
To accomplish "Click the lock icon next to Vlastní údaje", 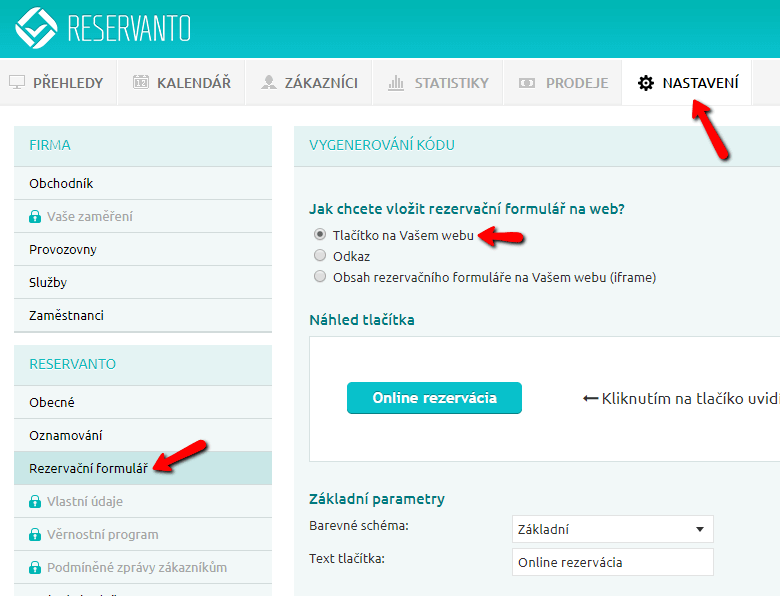I will (35, 501).
